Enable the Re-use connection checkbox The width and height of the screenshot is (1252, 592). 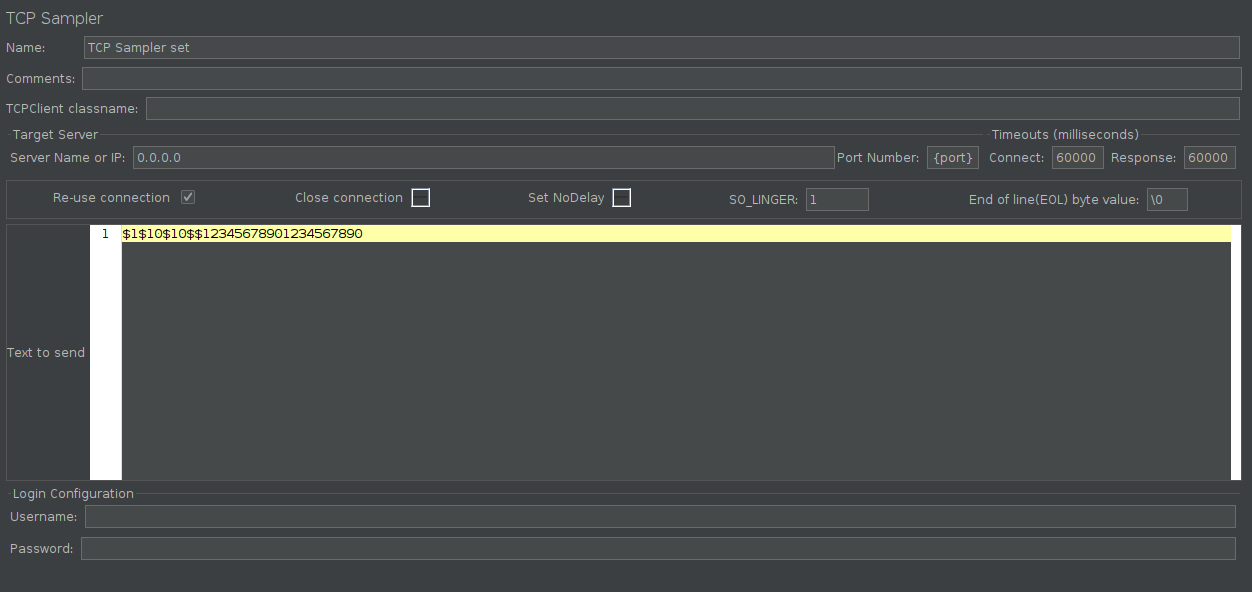[187, 196]
